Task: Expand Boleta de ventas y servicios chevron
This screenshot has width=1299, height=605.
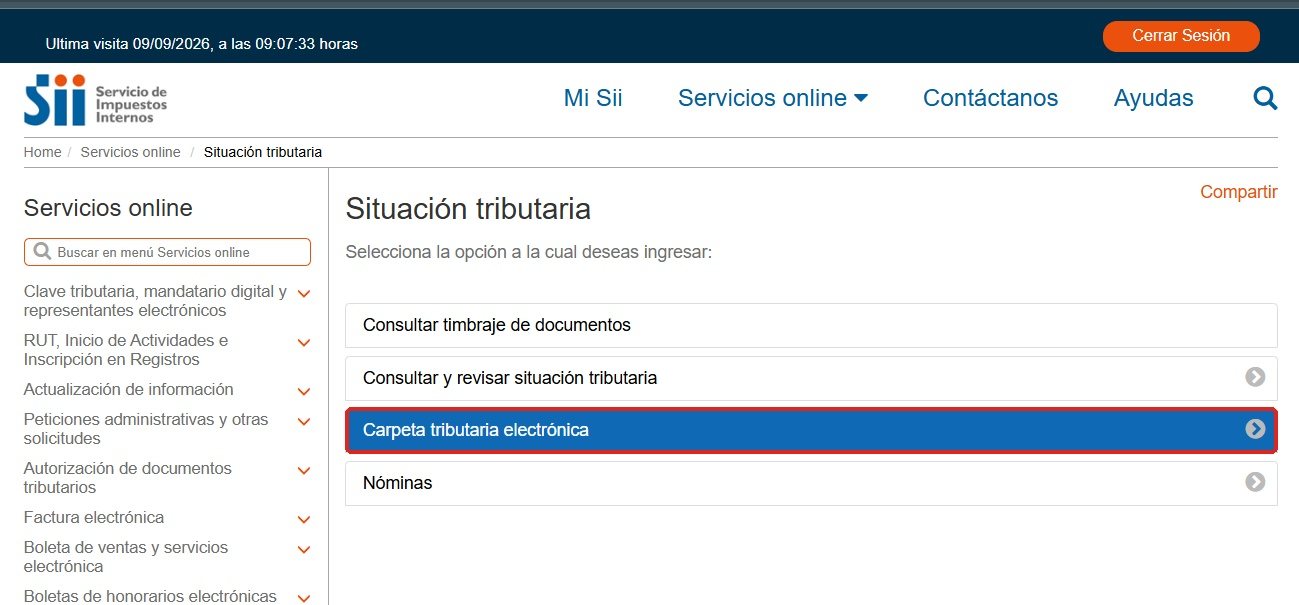Action: (304, 550)
